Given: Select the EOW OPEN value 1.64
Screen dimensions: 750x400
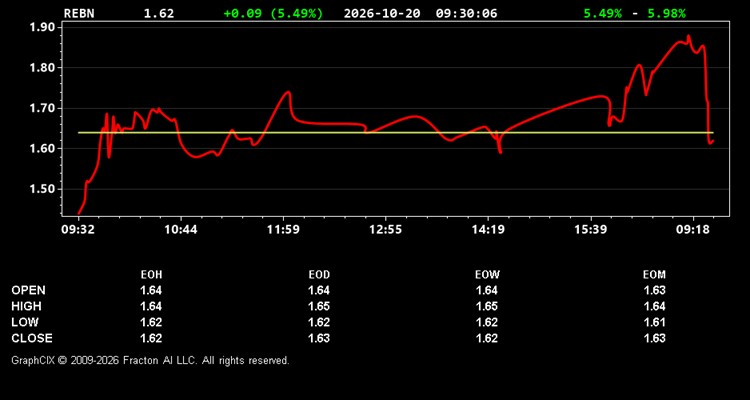Looking at the screenshot, I should tap(487, 290).
